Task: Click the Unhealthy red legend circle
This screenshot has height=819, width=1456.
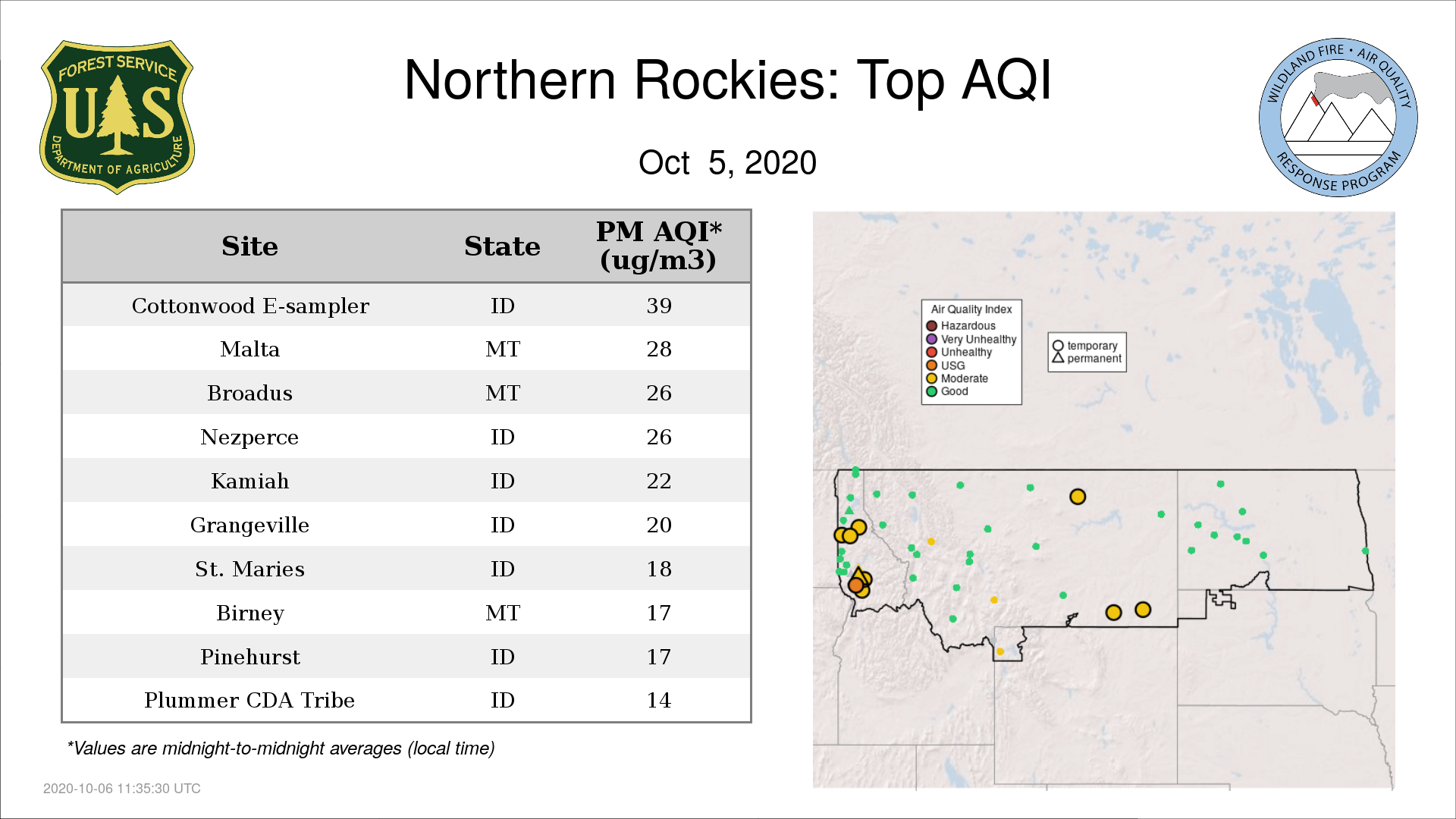Action: pyautogui.click(x=932, y=352)
